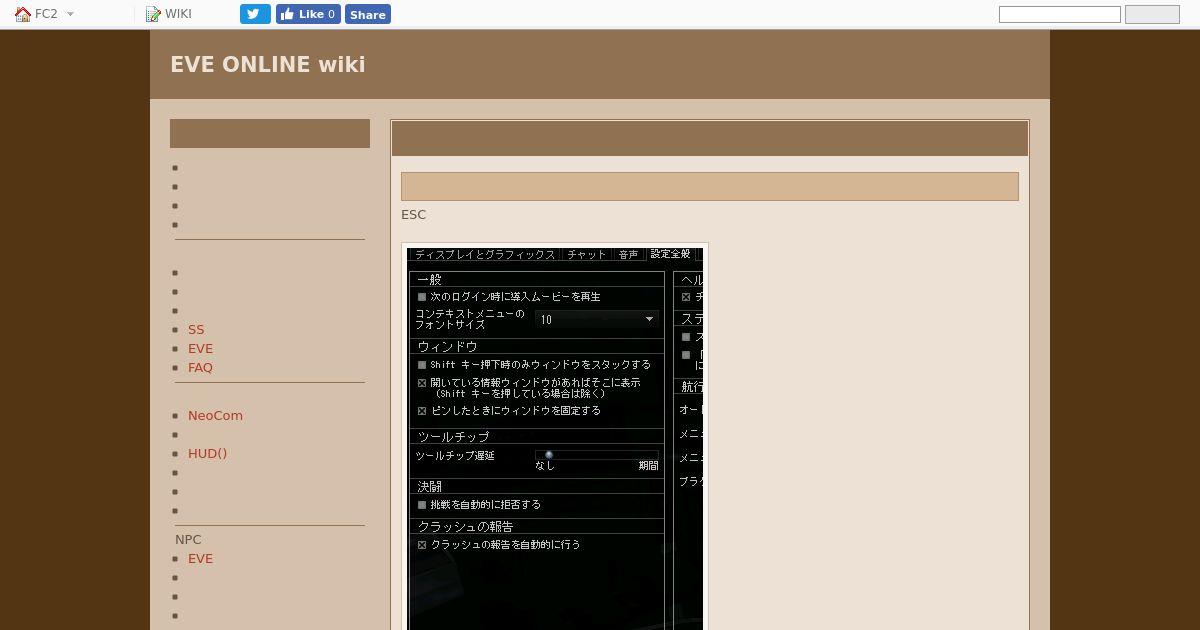
Task: Click the Twitter bird button
Action: point(255,14)
